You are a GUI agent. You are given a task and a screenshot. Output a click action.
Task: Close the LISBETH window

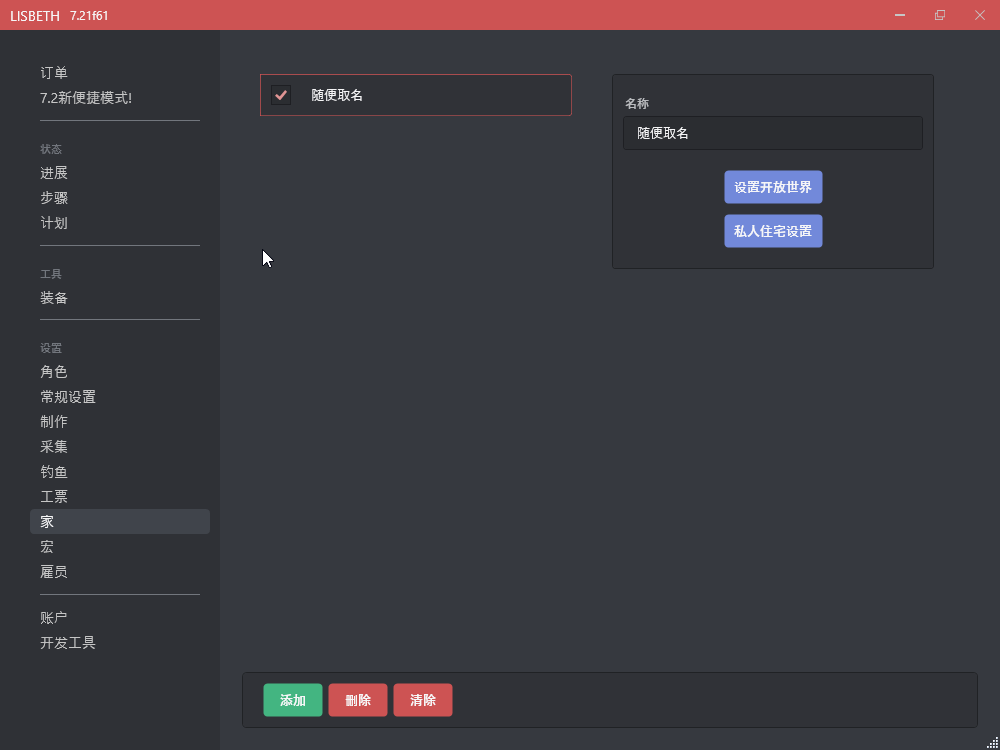[x=980, y=15]
